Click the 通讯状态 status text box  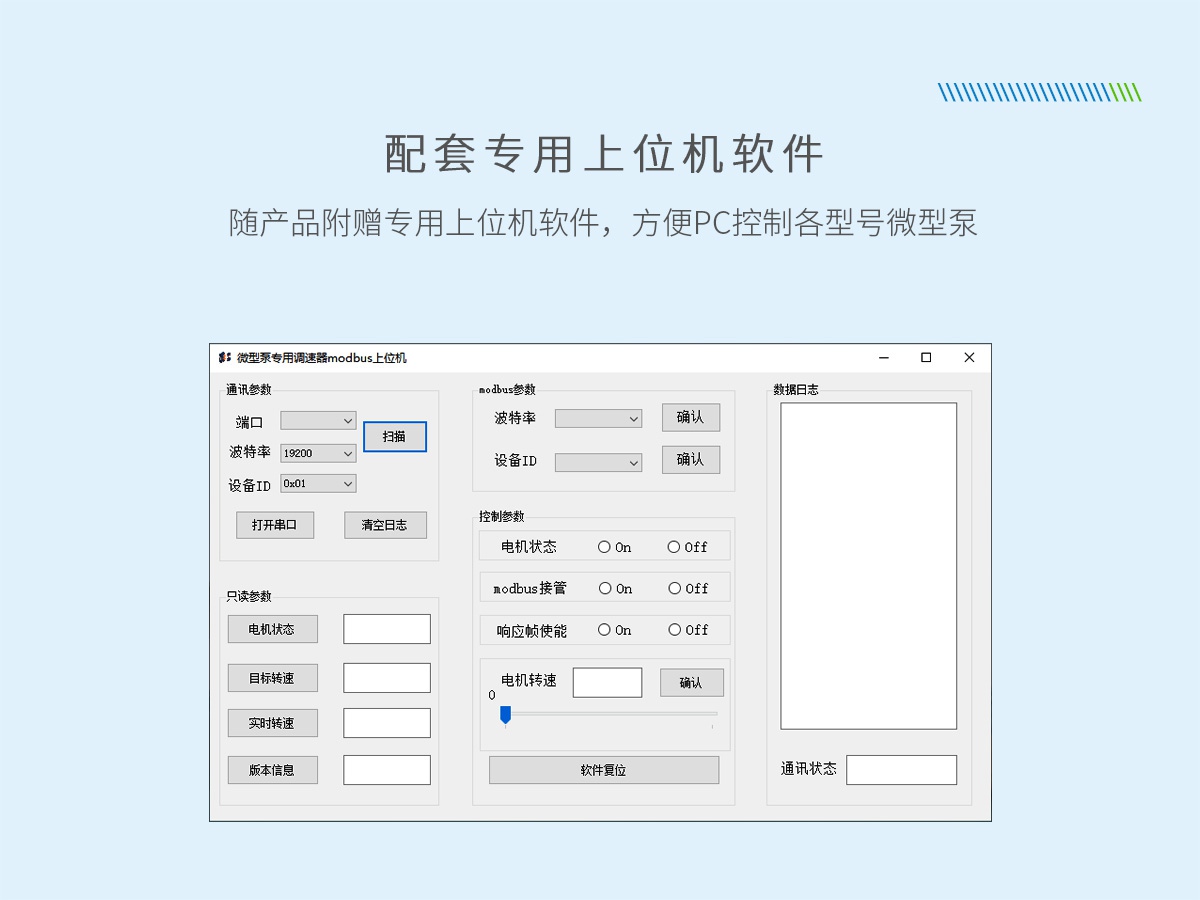901,770
